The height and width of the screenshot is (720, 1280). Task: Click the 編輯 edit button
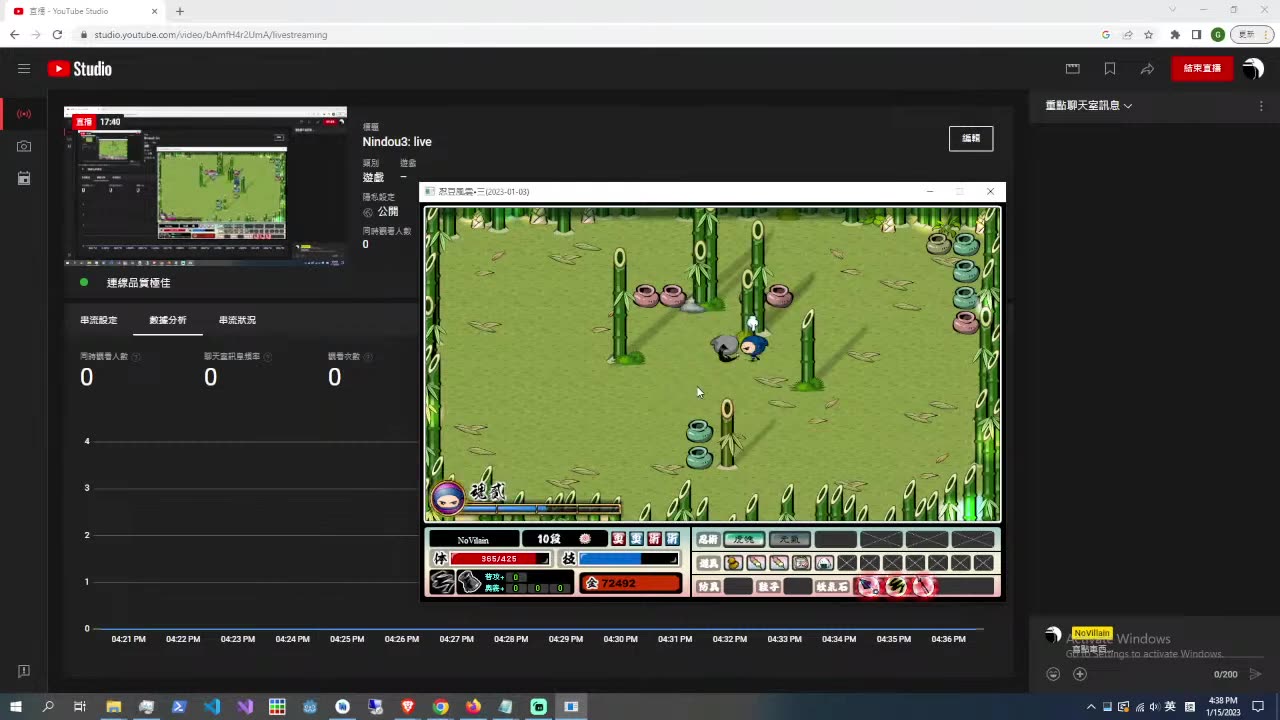pos(971,138)
